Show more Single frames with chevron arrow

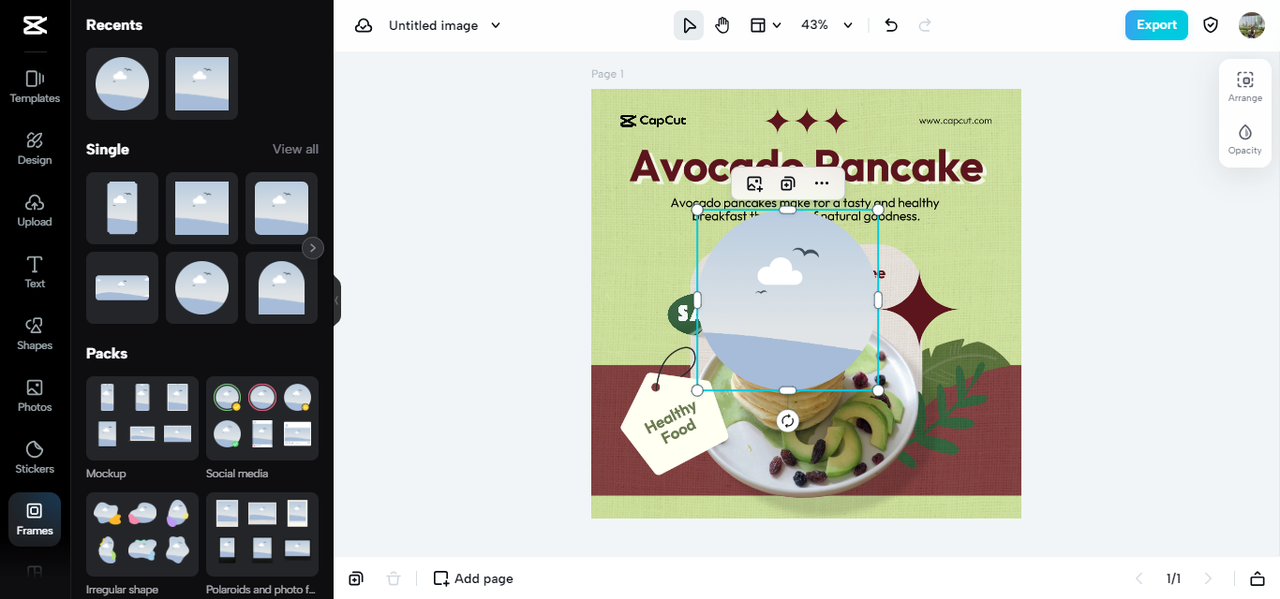(313, 247)
